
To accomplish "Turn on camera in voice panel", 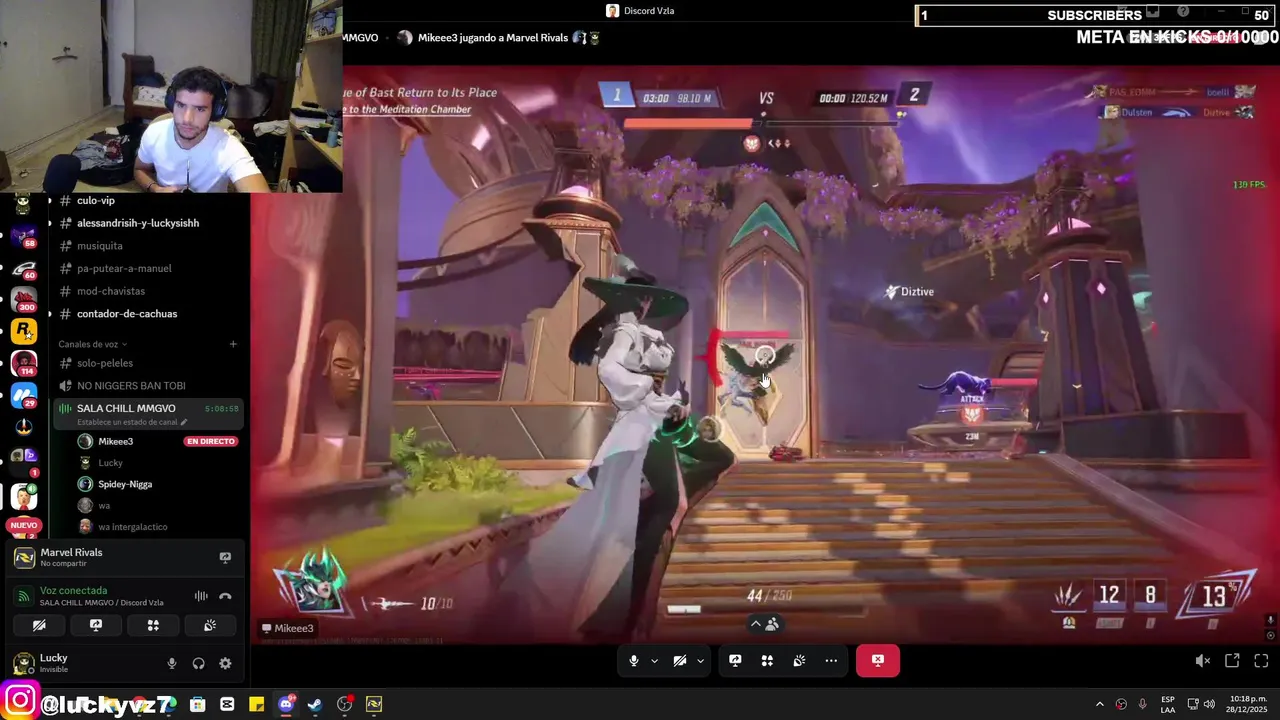I will click(x=39, y=625).
